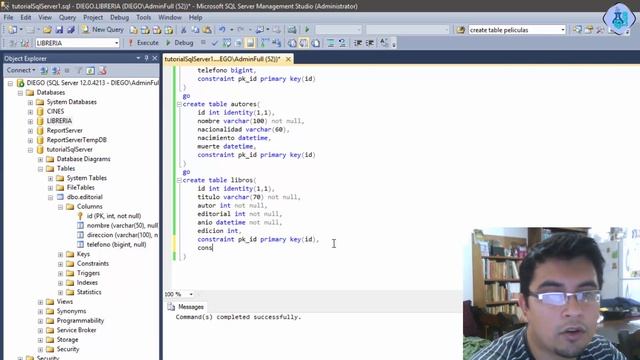Open the Window menu

point(170,18)
